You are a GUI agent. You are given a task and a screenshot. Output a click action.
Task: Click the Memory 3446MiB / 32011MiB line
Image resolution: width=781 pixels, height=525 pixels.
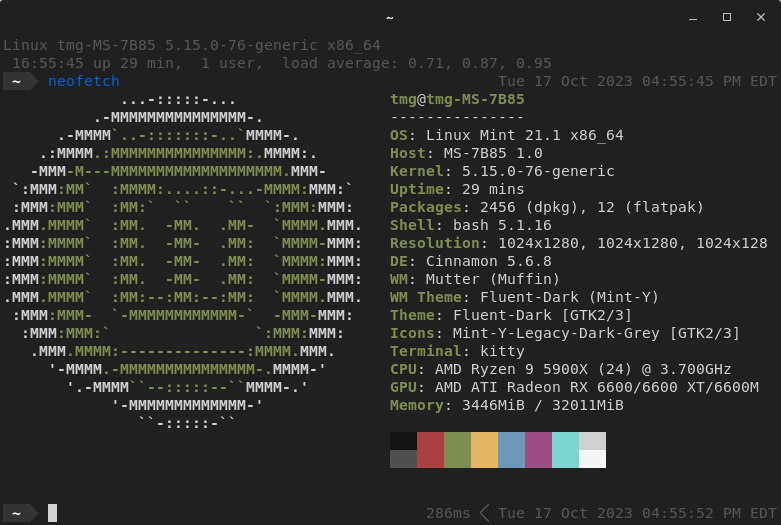[x=507, y=405]
